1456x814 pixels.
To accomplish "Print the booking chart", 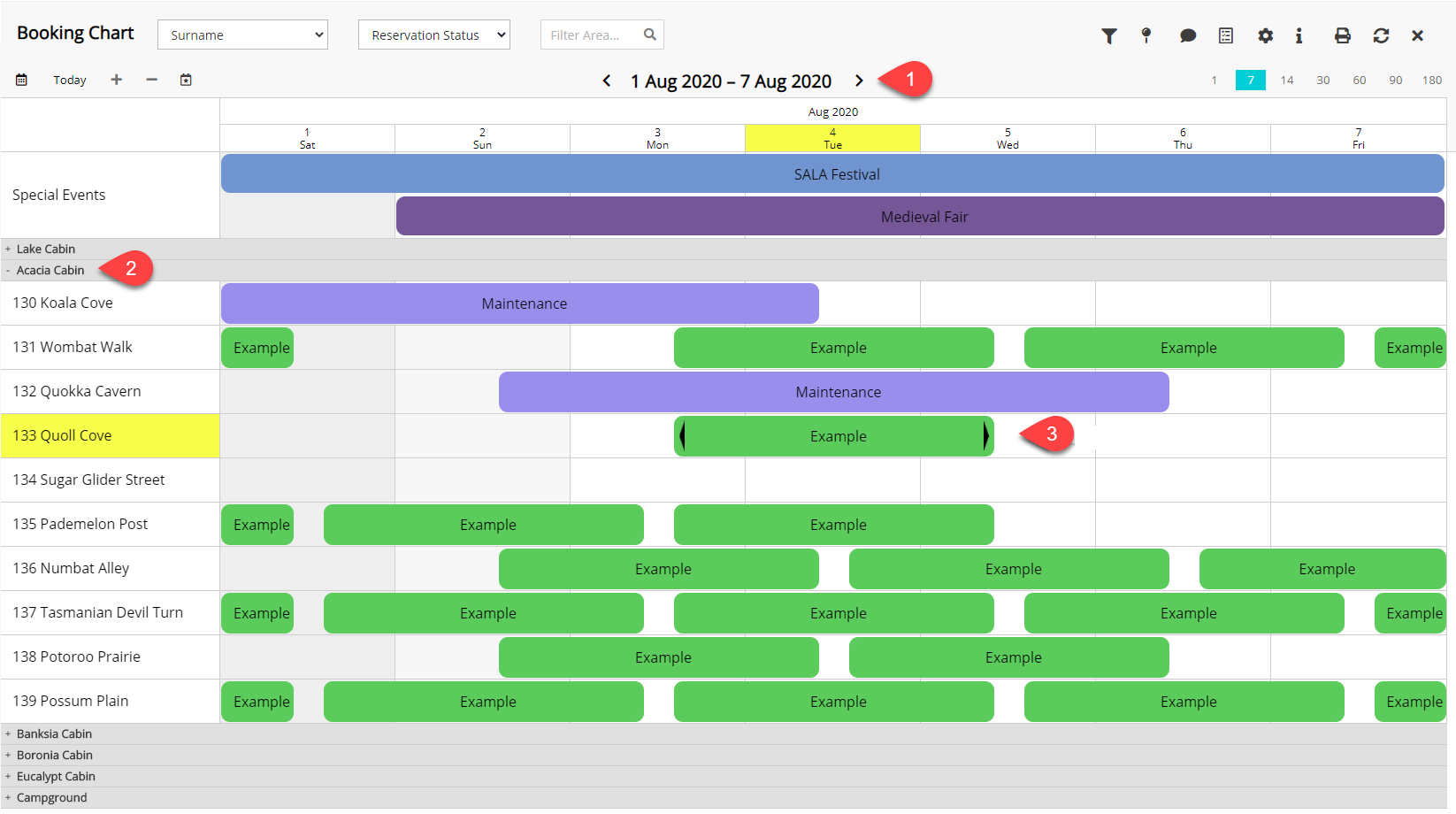I will tap(1342, 35).
